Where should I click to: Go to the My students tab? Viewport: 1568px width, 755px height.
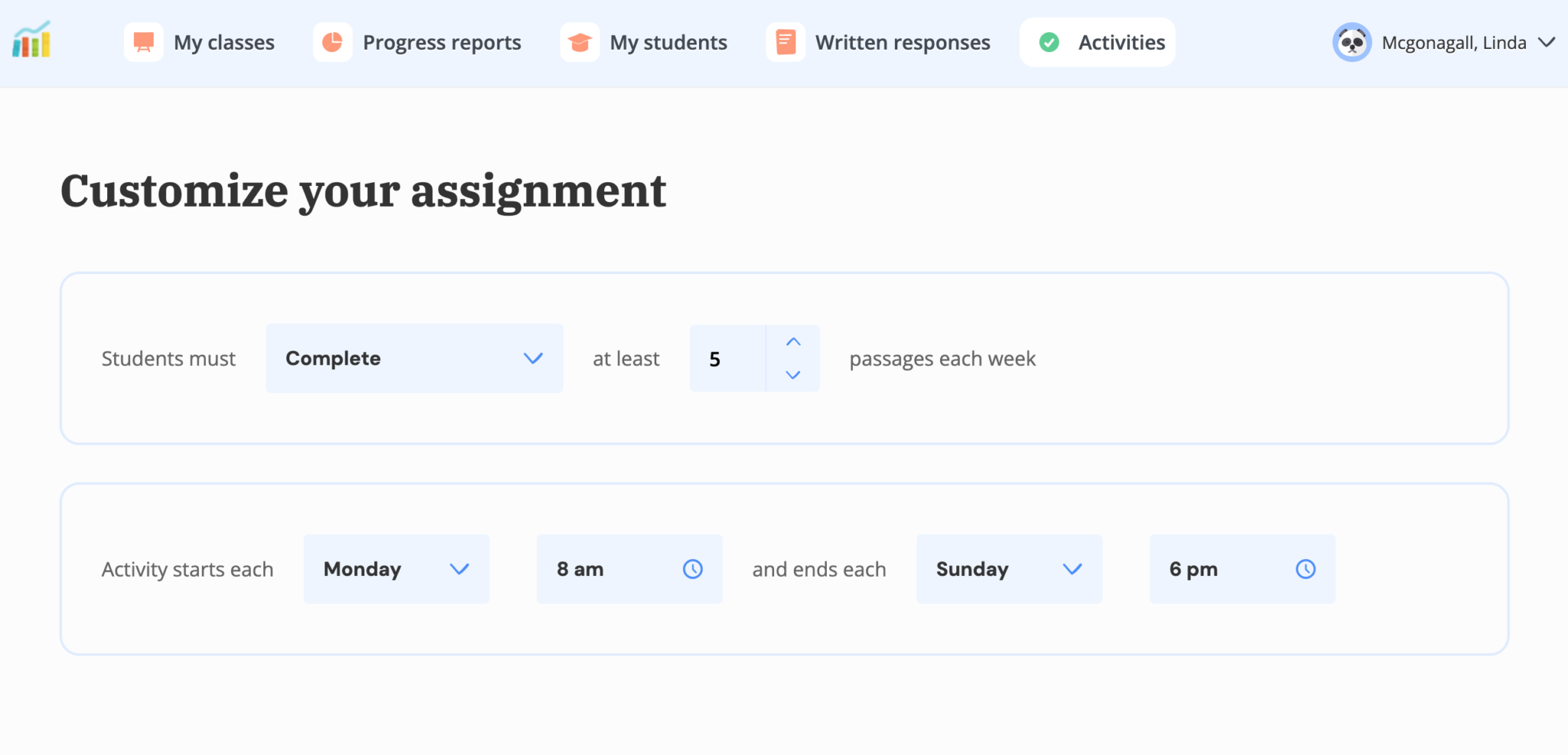(x=668, y=43)
